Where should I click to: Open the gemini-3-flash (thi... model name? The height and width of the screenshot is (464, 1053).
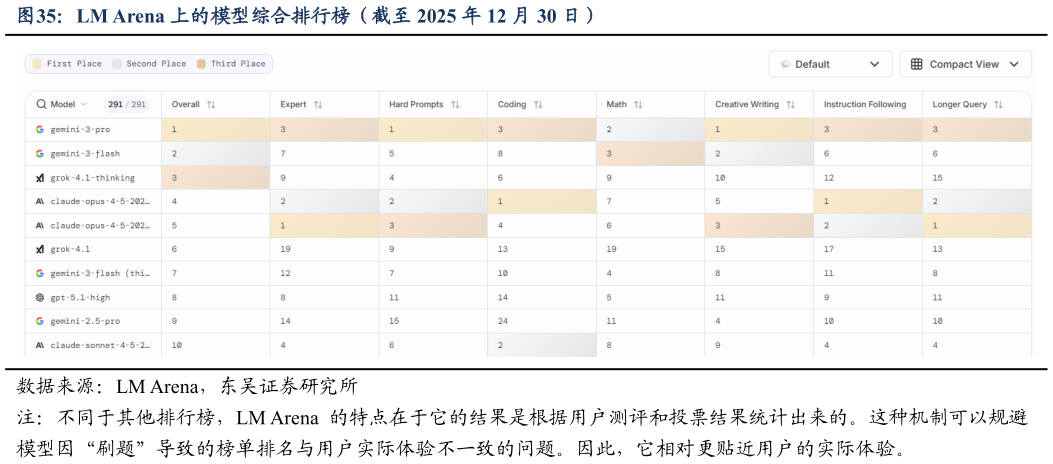click(100, 273)
